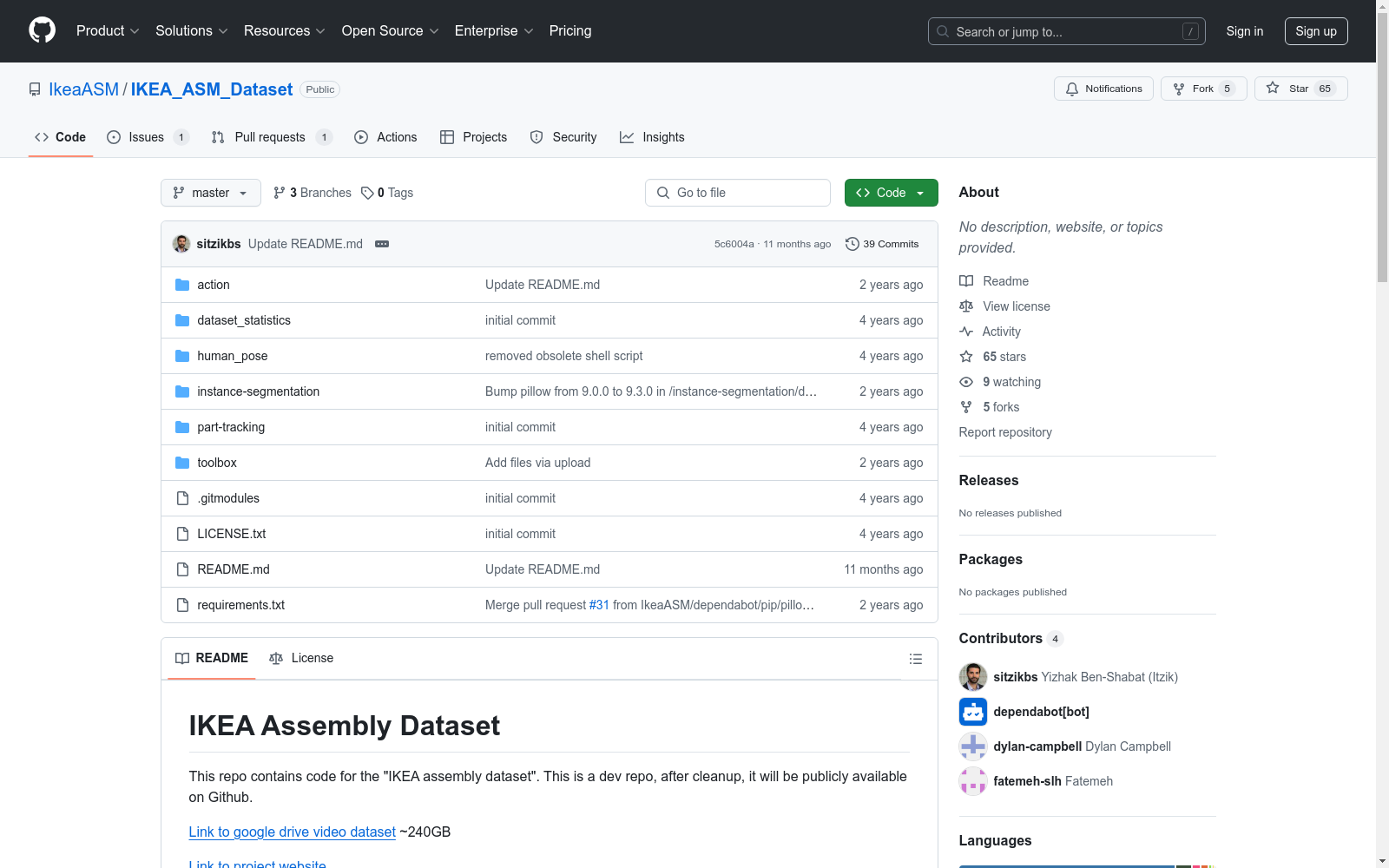Click the star icon next to 65 stars

[x=966, y=357]
